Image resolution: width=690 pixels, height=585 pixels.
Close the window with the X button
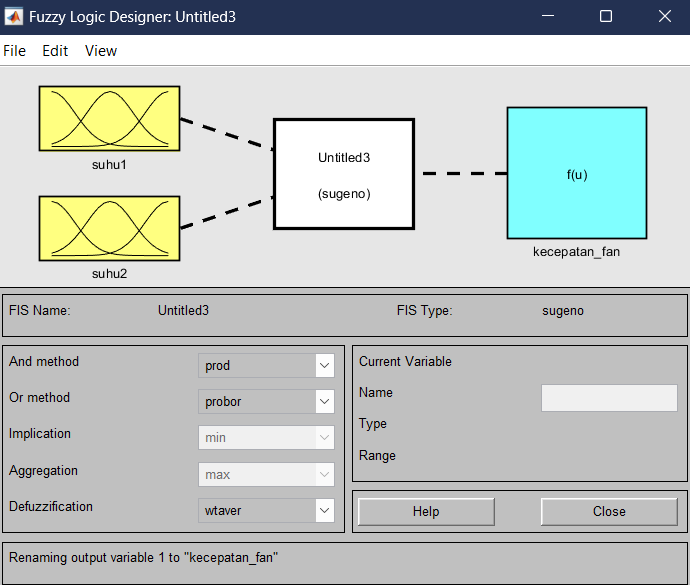(665, 16)
